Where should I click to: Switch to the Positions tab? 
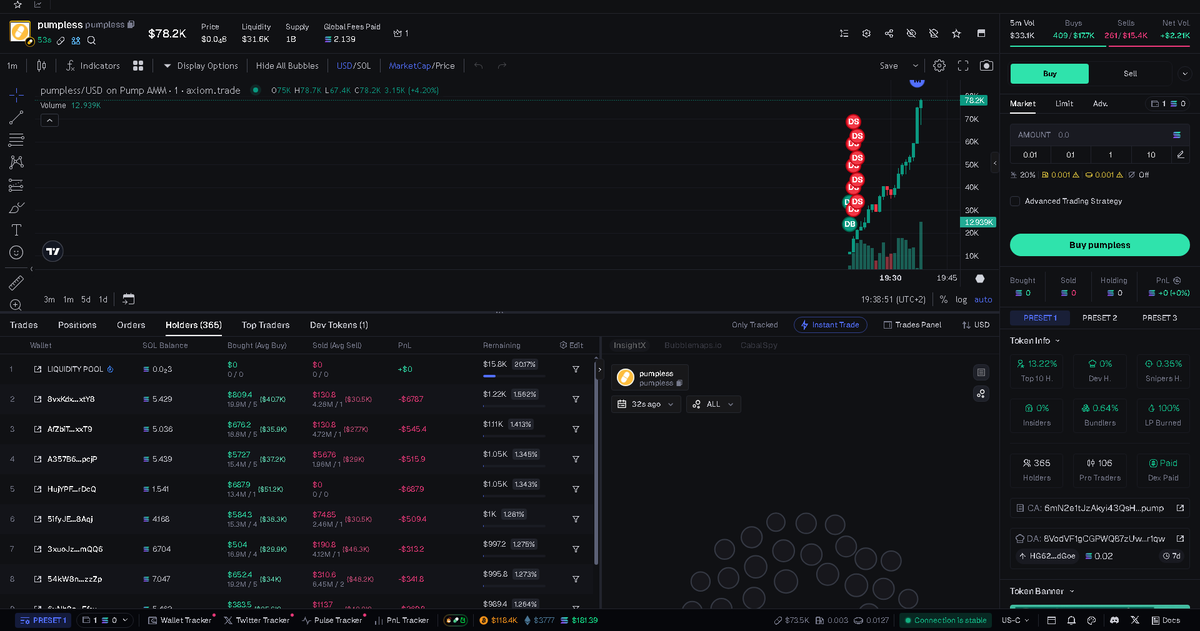point(77,325)
